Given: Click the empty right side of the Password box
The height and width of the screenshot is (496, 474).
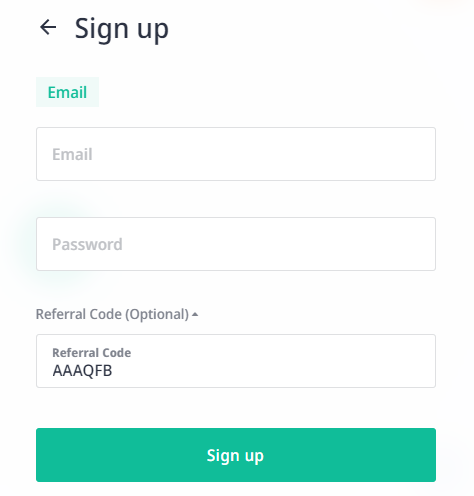Looking at the screenshot, I should click(x=333, y=244).
